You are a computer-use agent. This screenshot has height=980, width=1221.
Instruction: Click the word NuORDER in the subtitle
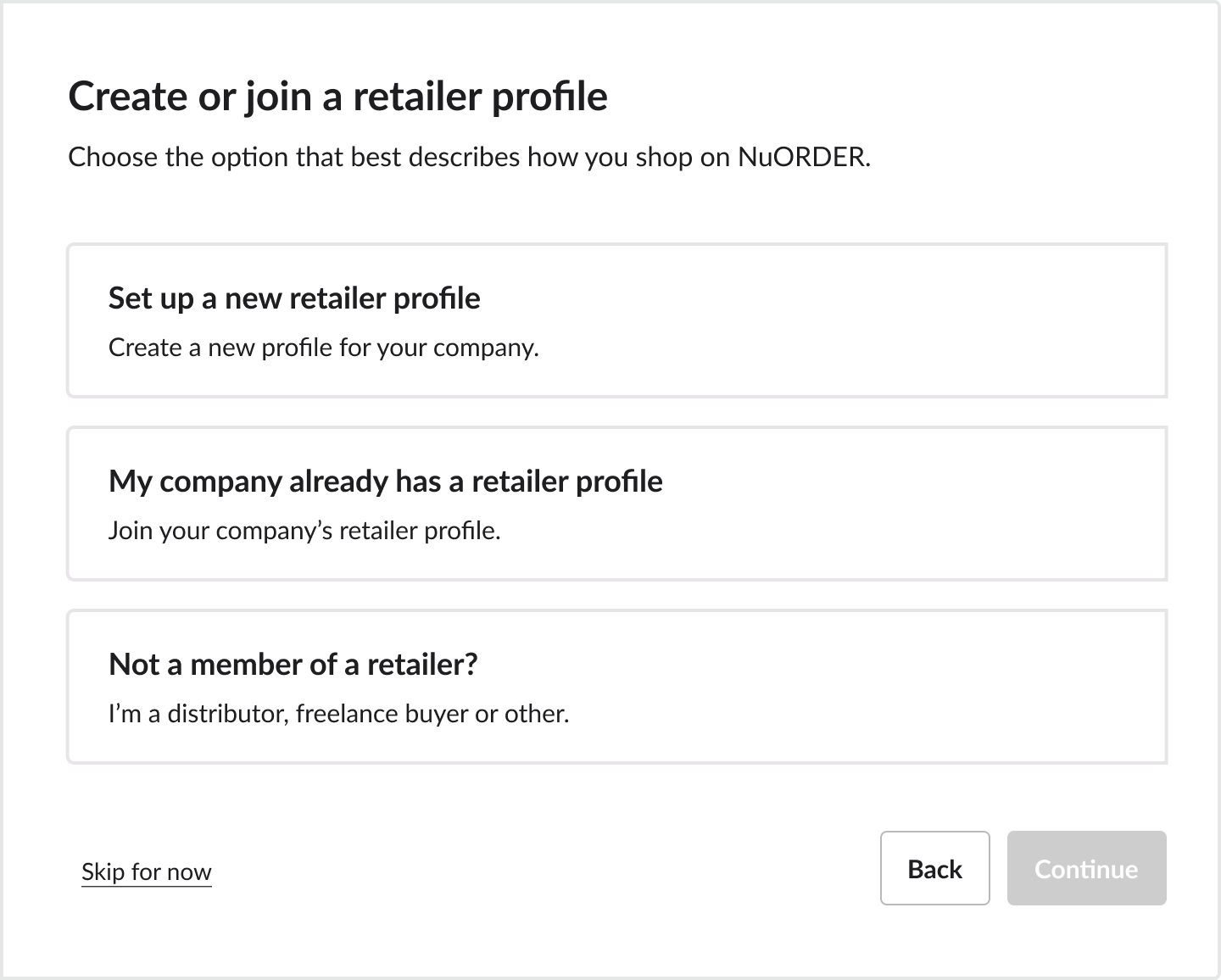802,157
